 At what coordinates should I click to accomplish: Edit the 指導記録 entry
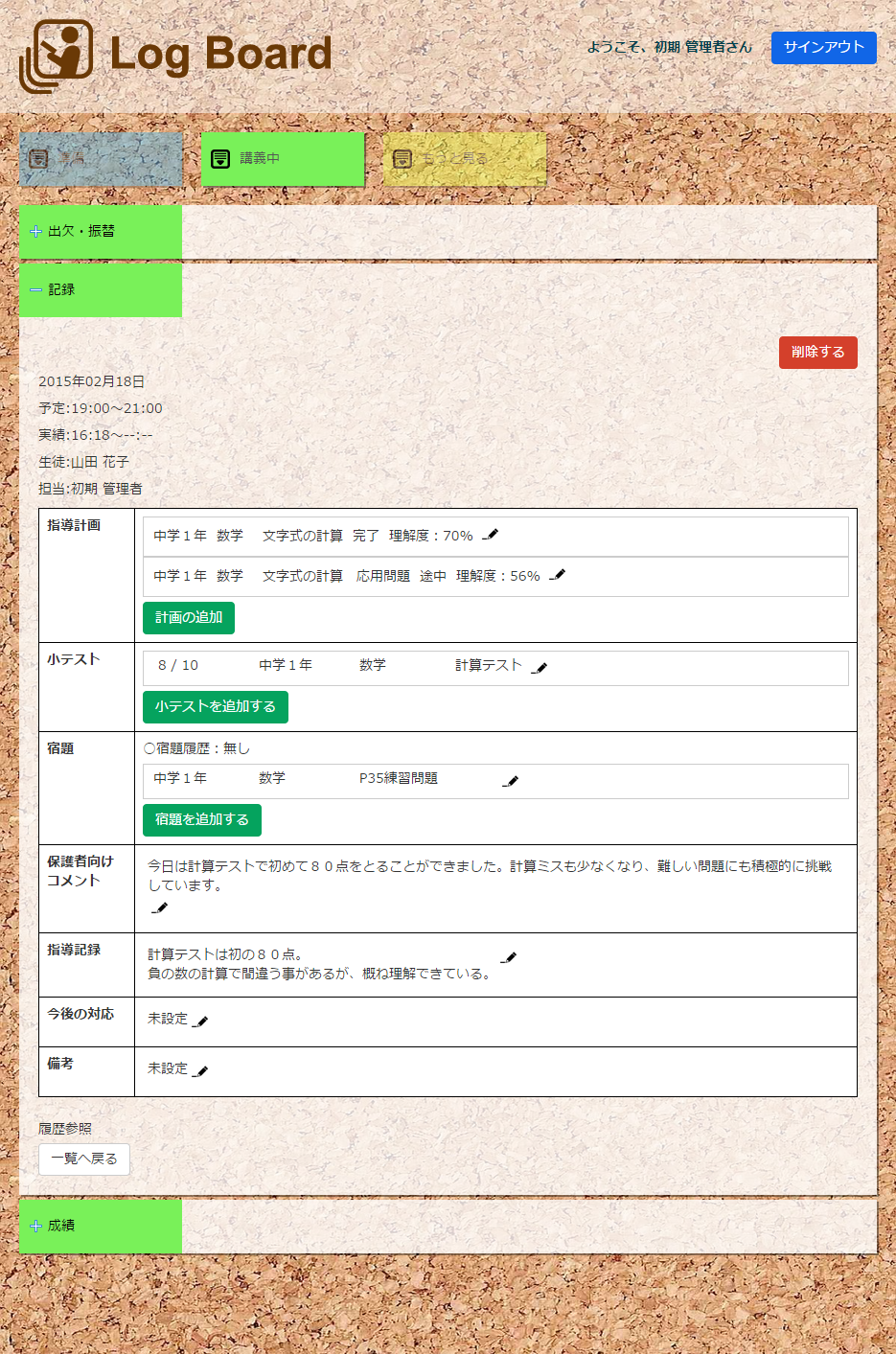tap(510, 956)
